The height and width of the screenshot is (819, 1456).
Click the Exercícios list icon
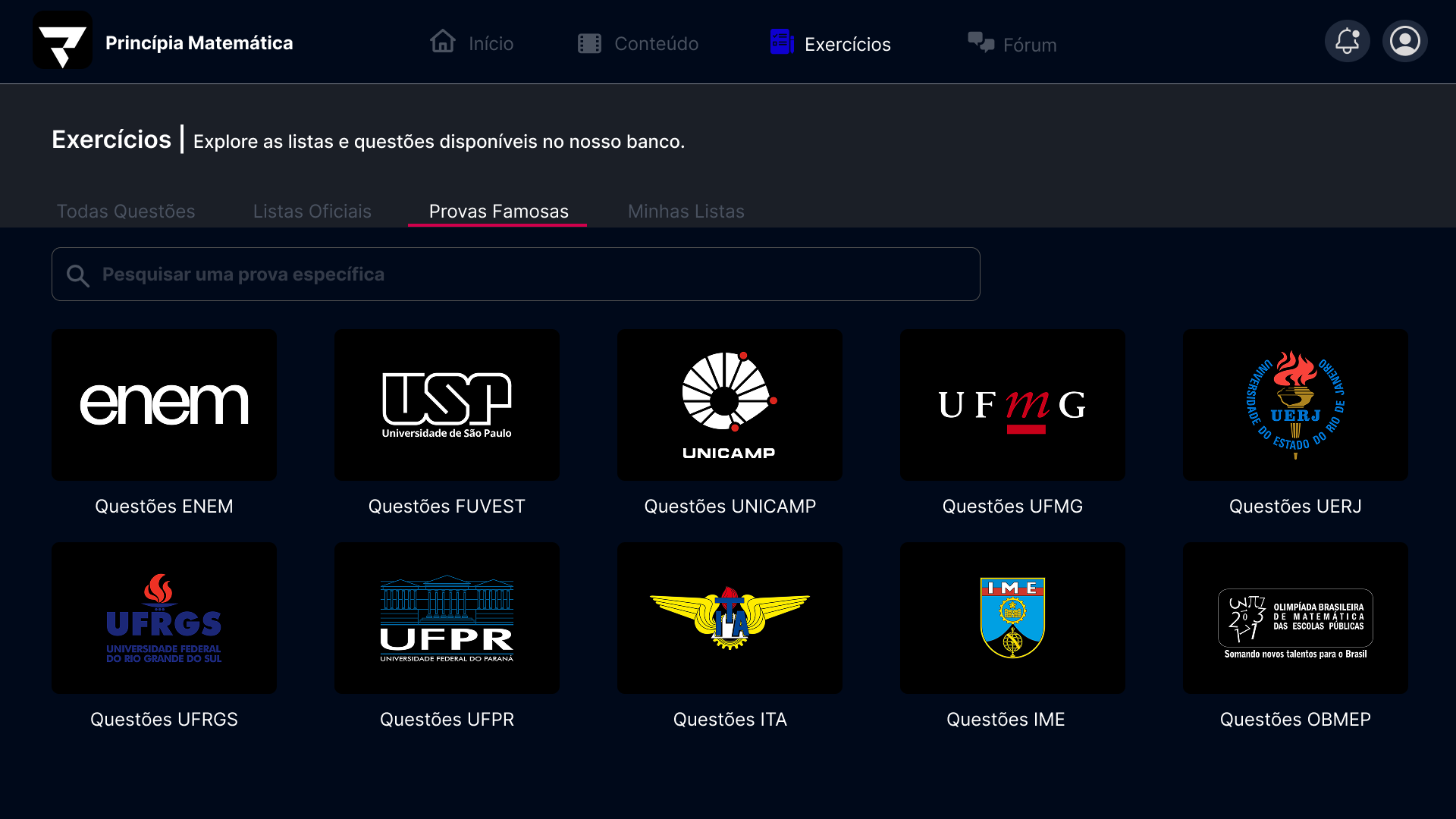click(x=781, y=42)
